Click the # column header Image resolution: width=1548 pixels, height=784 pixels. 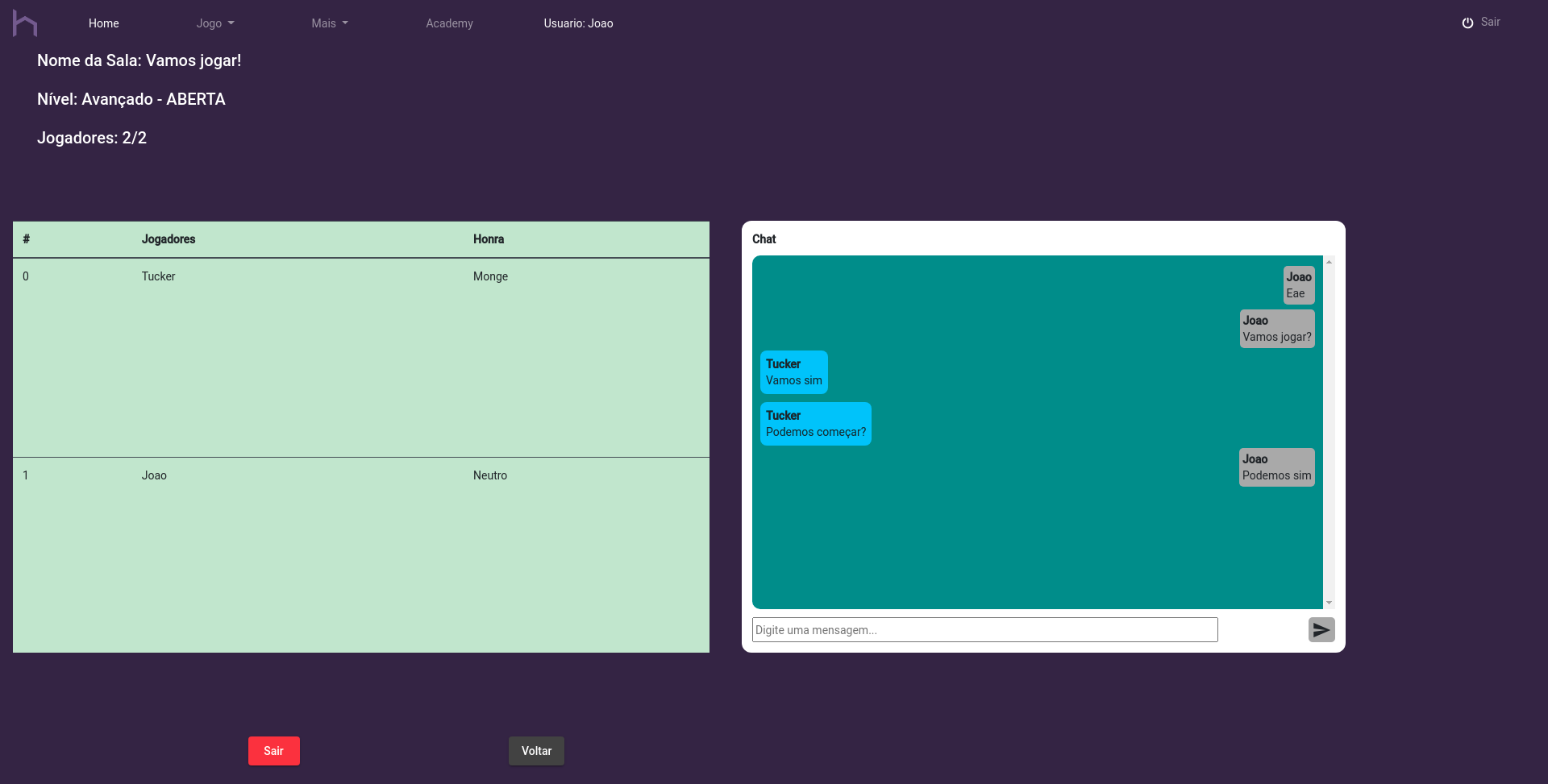coord(27,239)
